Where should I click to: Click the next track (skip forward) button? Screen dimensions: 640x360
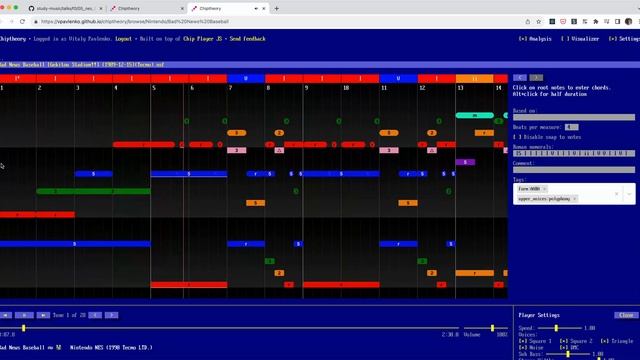pyautogui.click(x=43, y=315)
